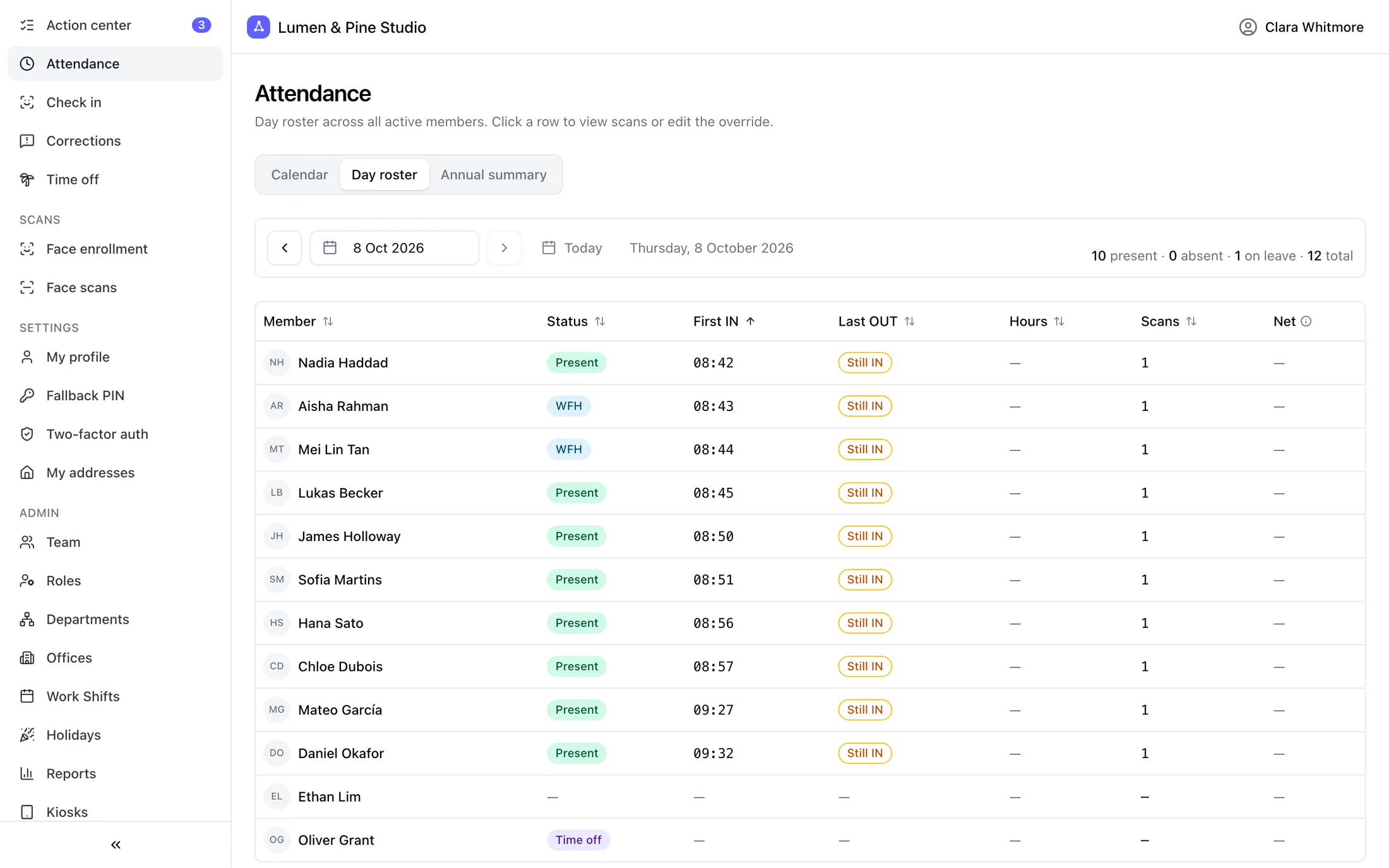The height and width of the screenshot is (868, 1389).
Task: Open the Team admin page
Action: 115,542
